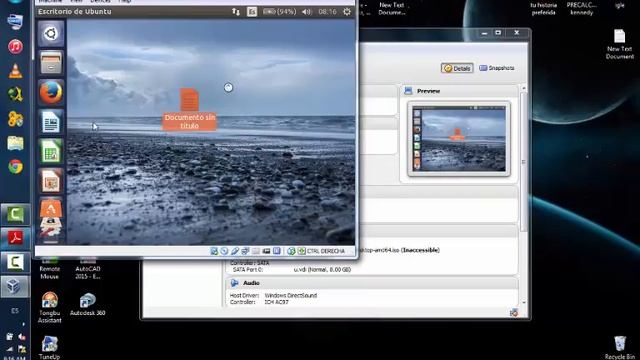Screen dimensions: 640x360
Task: Click VirtualBox Manager details scrollbar up arrow
Action: [524, 88]
